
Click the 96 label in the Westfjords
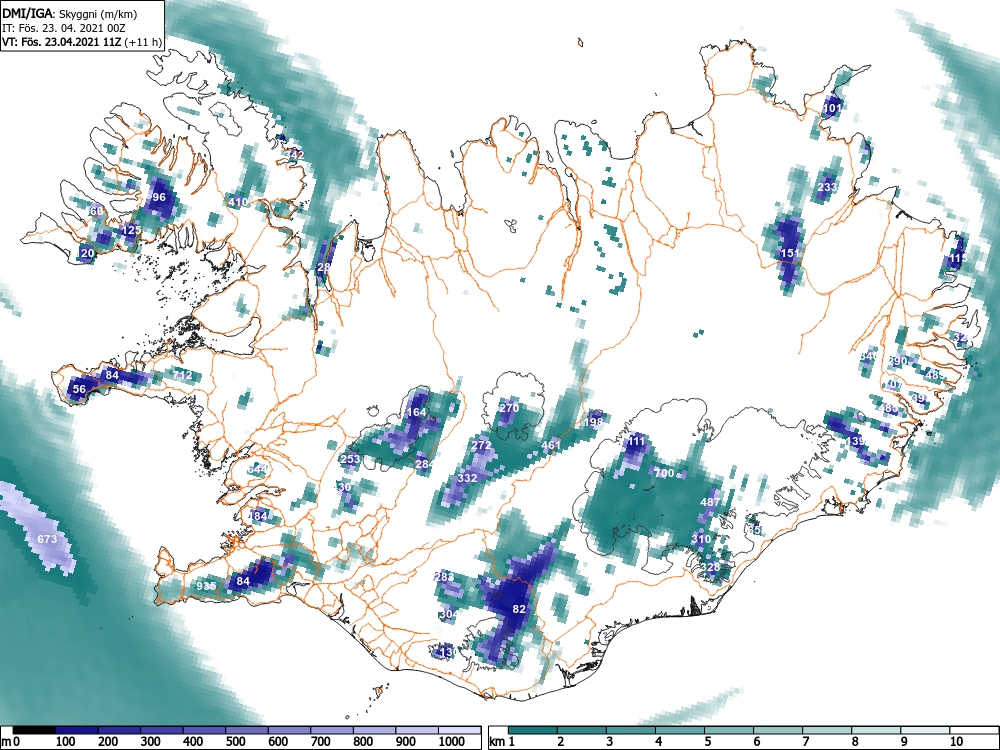159,197
